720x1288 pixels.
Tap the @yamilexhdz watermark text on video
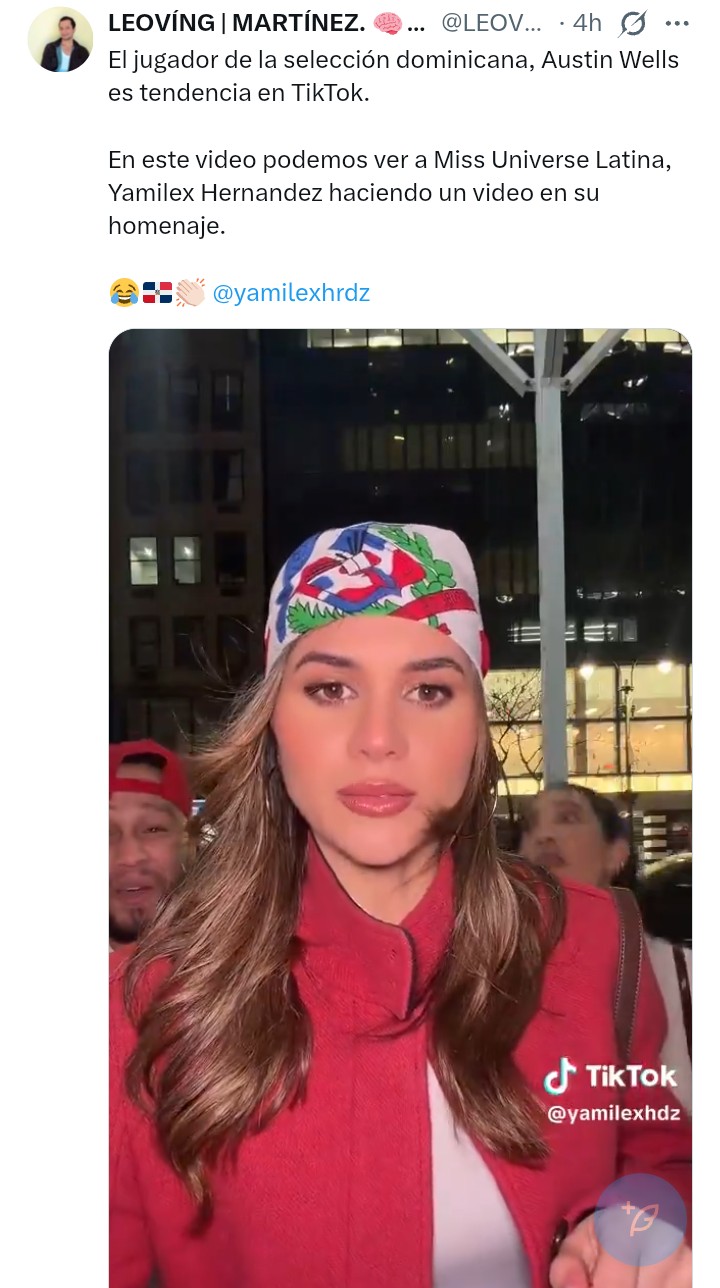tap(613, 1113)
